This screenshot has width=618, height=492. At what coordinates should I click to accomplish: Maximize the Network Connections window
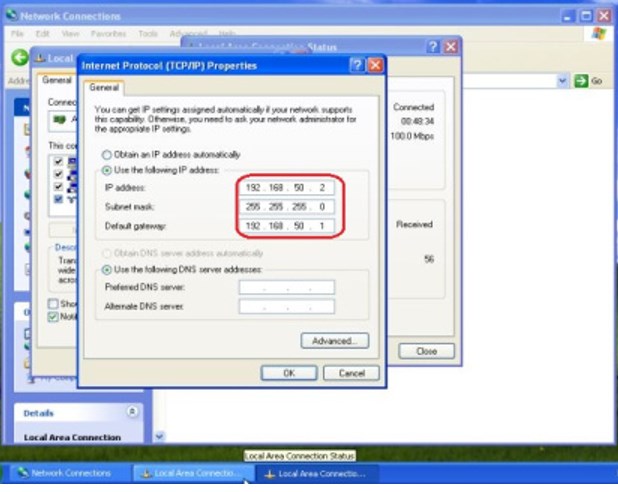pos(586,16)
